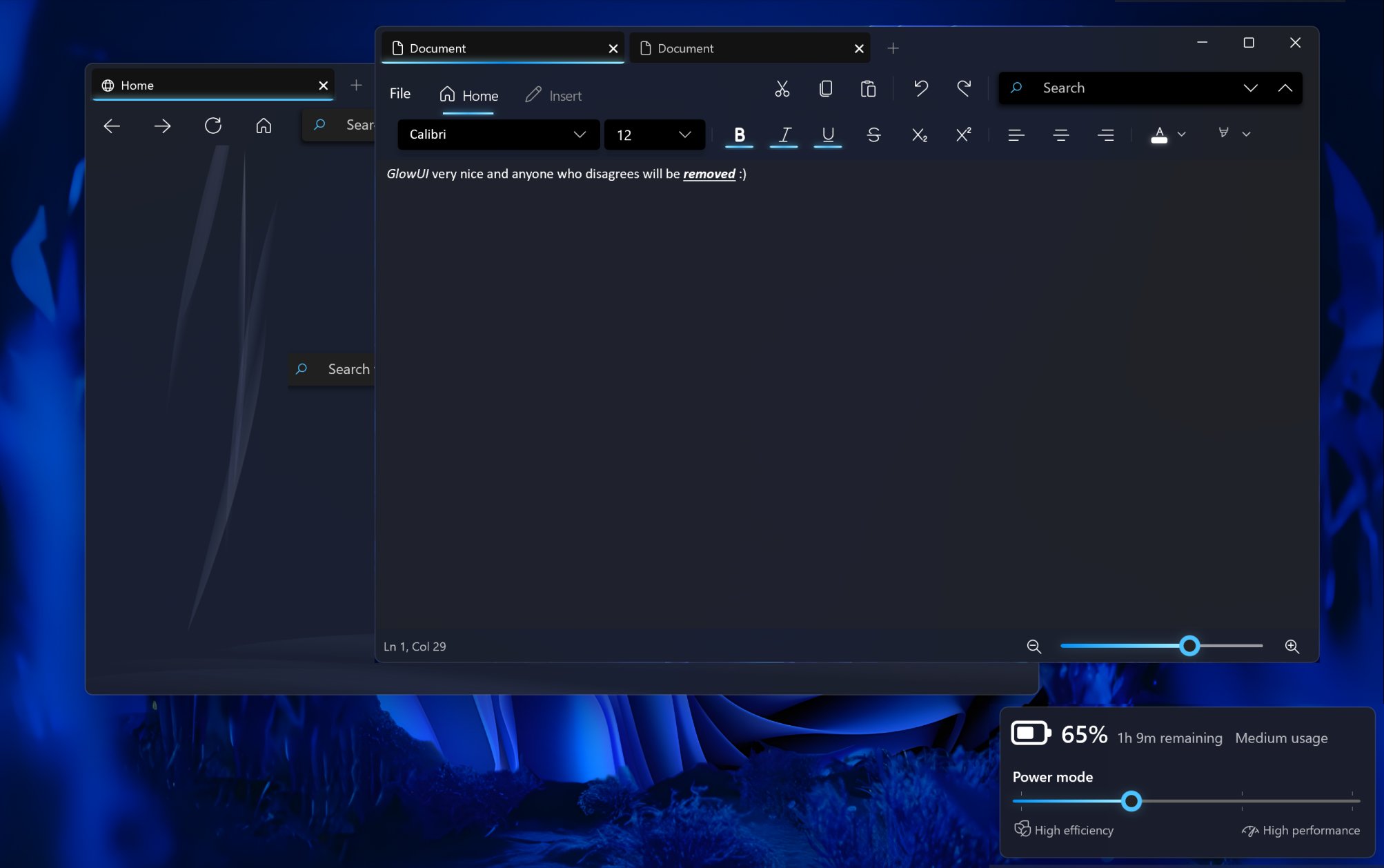
Task: Undo the last edit
Action: [920, 89]
